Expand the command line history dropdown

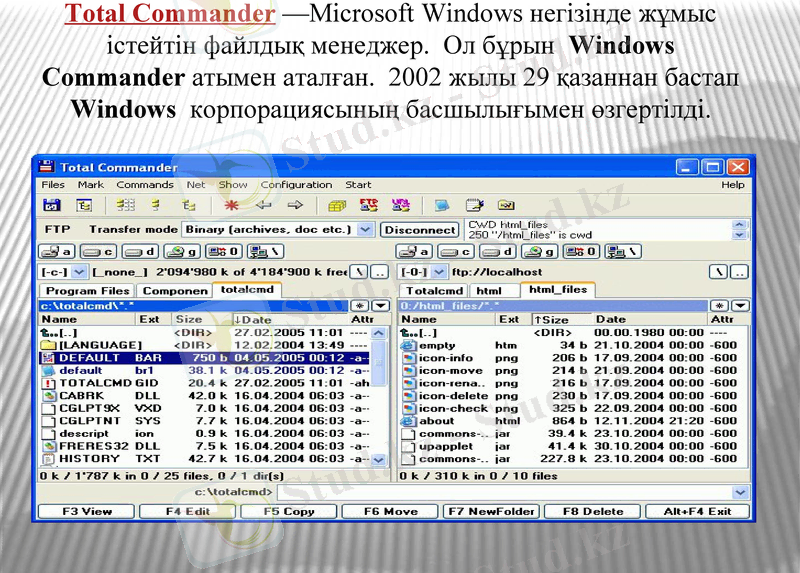pos(739,492)
